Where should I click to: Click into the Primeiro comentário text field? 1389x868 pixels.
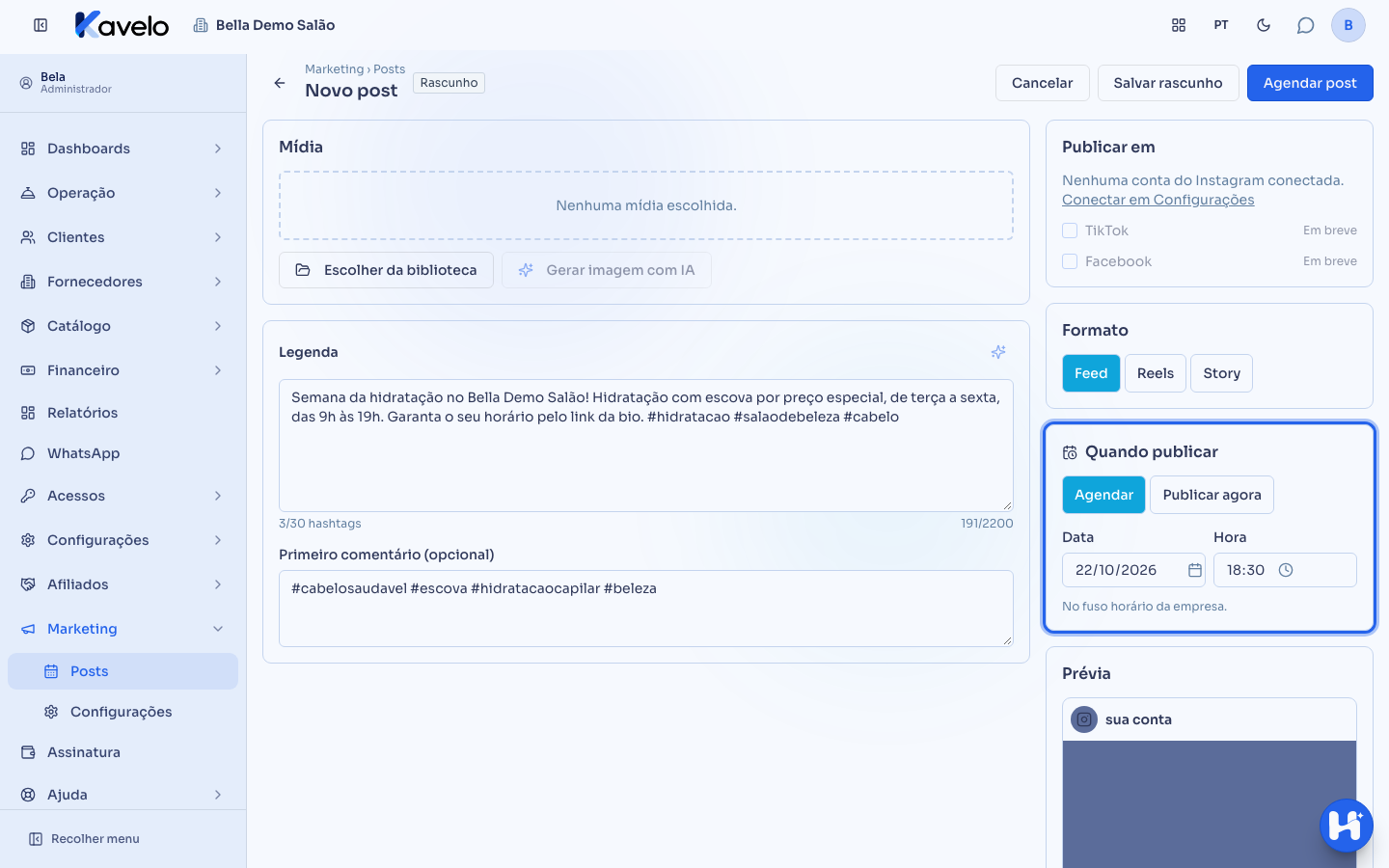pyautogui.click(x=646, y=609)
